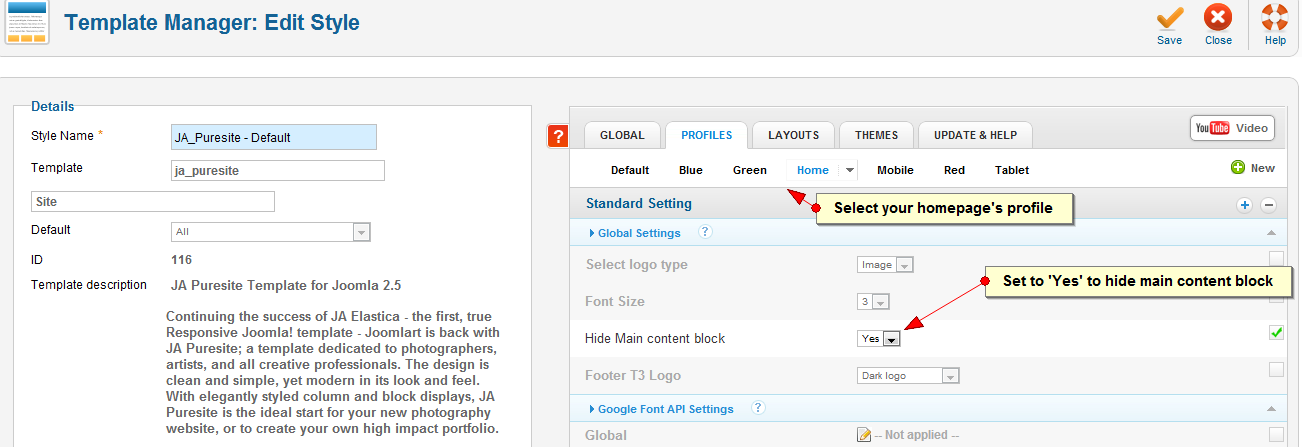Switch to the LAYOUTS tab
1302x447 pixels.
(x=793, y=135)
